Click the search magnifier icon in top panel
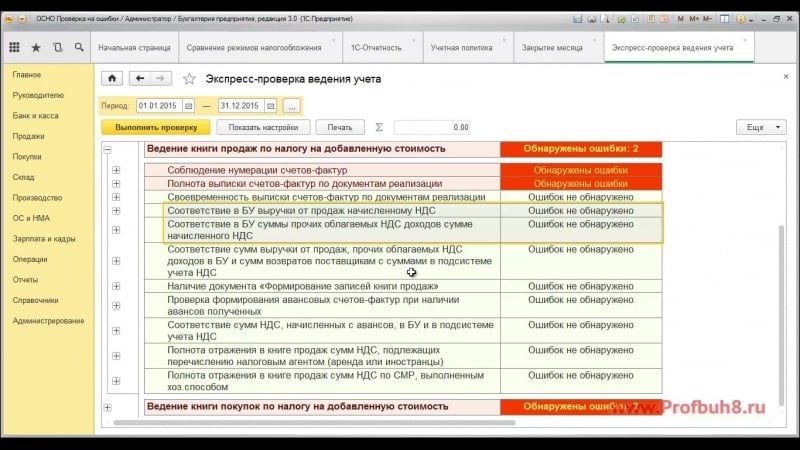Image resolution: width=800 pixels, height=450 pixels. (77, 47)
